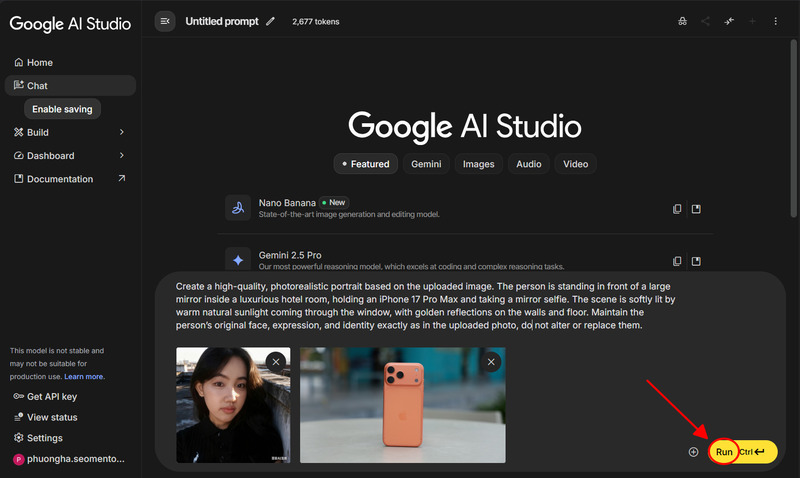
Task: Edit the Untitled prompt title pencil icon
Action: click(270, 21)
